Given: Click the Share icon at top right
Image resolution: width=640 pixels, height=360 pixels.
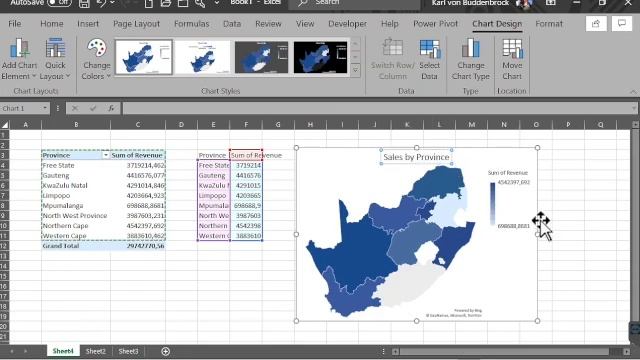Looking at the screenshot, I should (x=596, y=24).
